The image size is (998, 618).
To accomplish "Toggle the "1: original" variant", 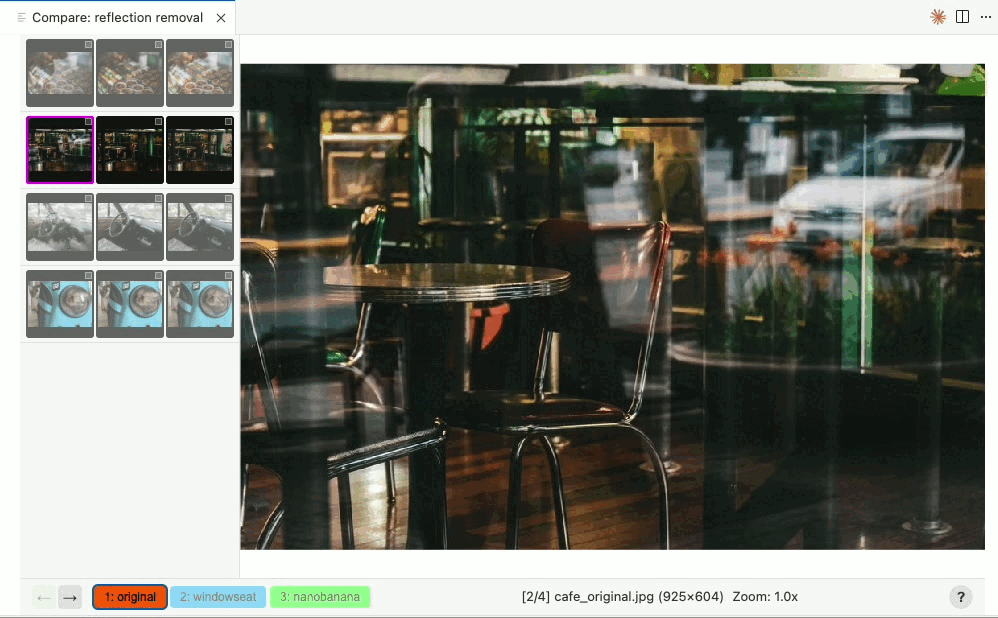I will 129,596.
